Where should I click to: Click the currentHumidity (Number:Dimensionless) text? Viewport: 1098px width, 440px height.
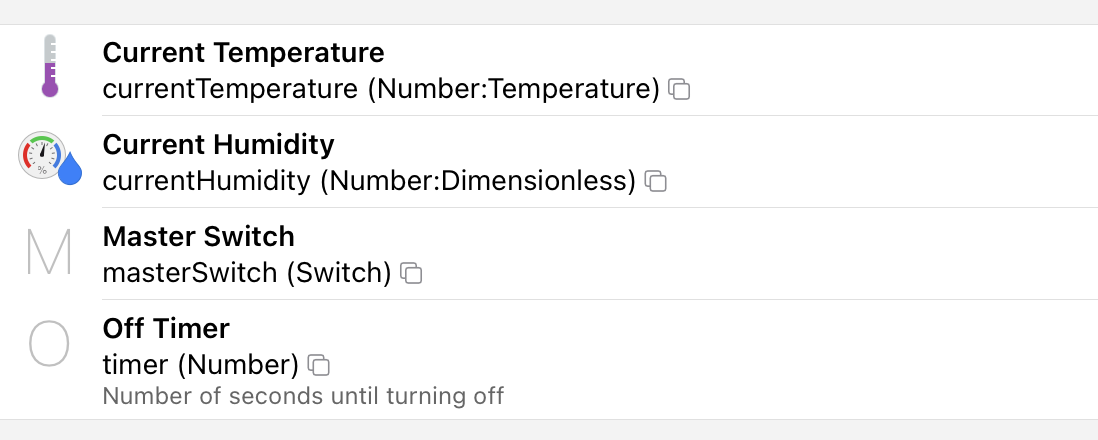[x=369, y=181]
